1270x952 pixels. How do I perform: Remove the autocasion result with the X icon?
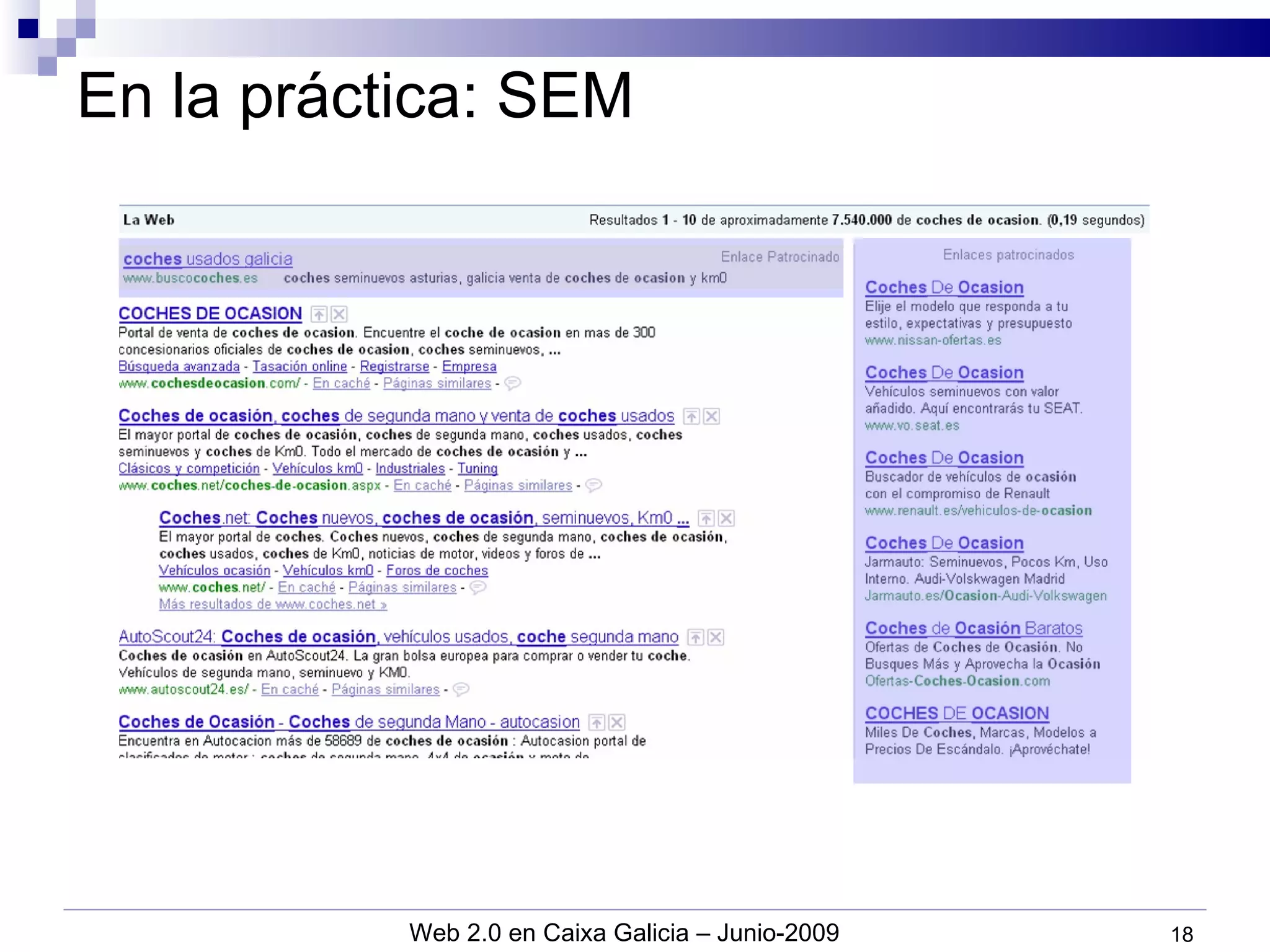(x=617, y=723)
